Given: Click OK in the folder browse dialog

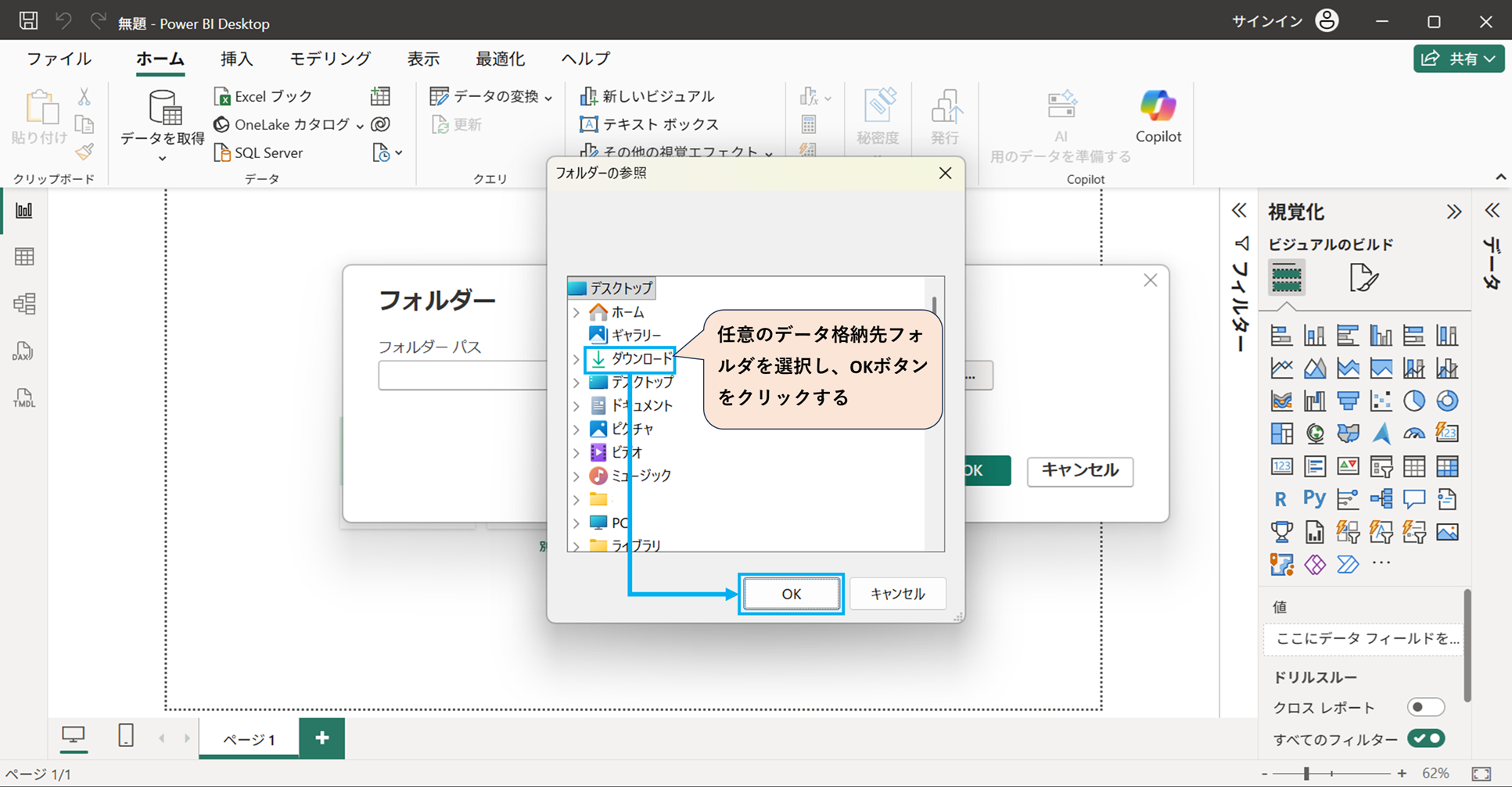Looking at the screenshot, I should point(790,594).
